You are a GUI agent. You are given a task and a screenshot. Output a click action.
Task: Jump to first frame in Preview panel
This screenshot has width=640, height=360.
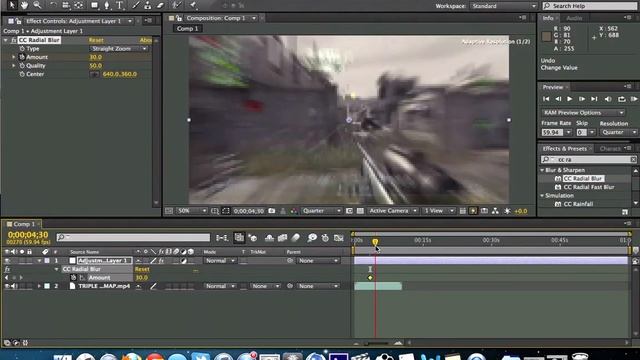pyautogui.click(x=546, y=99)
